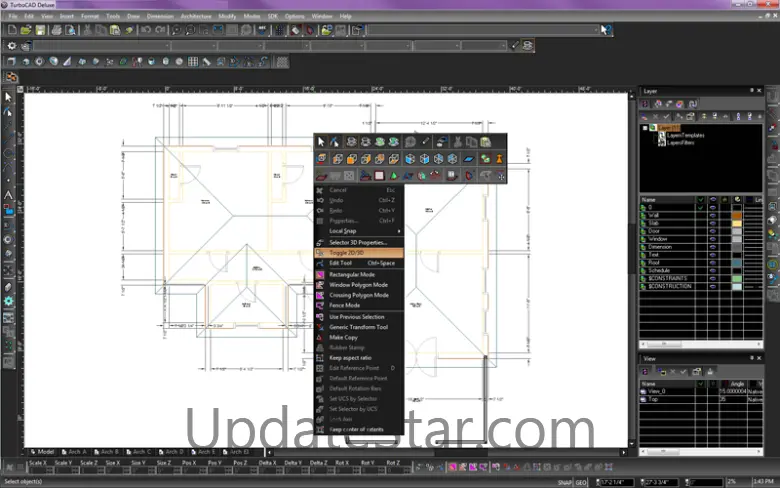Click the orange color swatch of Wall layer
Viewport: 780px width, 488px height.
[x=737, y=213]
